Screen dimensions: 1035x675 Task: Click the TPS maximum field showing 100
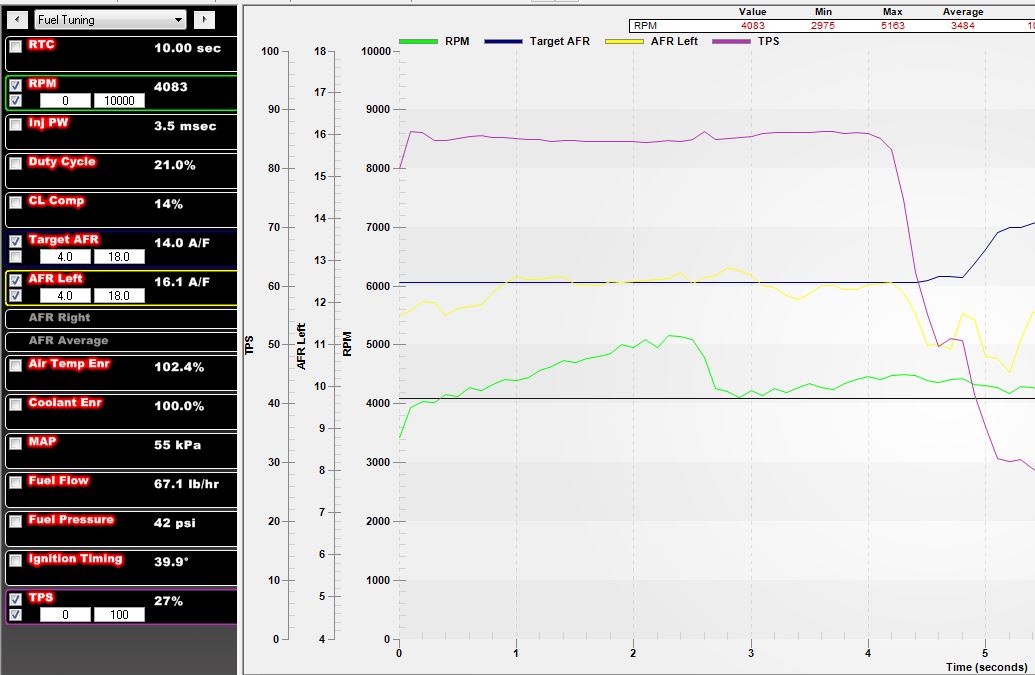[119, 615]
